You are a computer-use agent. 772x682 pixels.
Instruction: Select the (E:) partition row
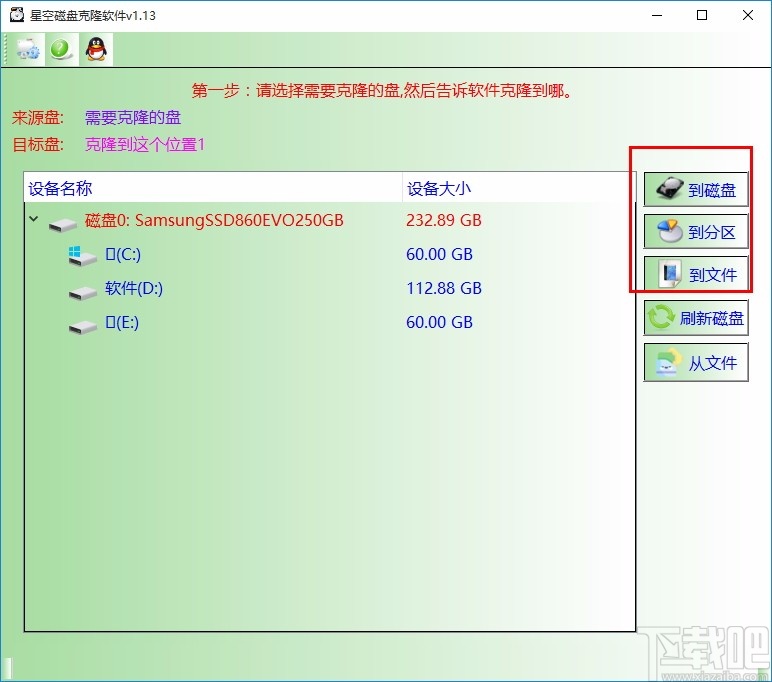pos(329,322)
